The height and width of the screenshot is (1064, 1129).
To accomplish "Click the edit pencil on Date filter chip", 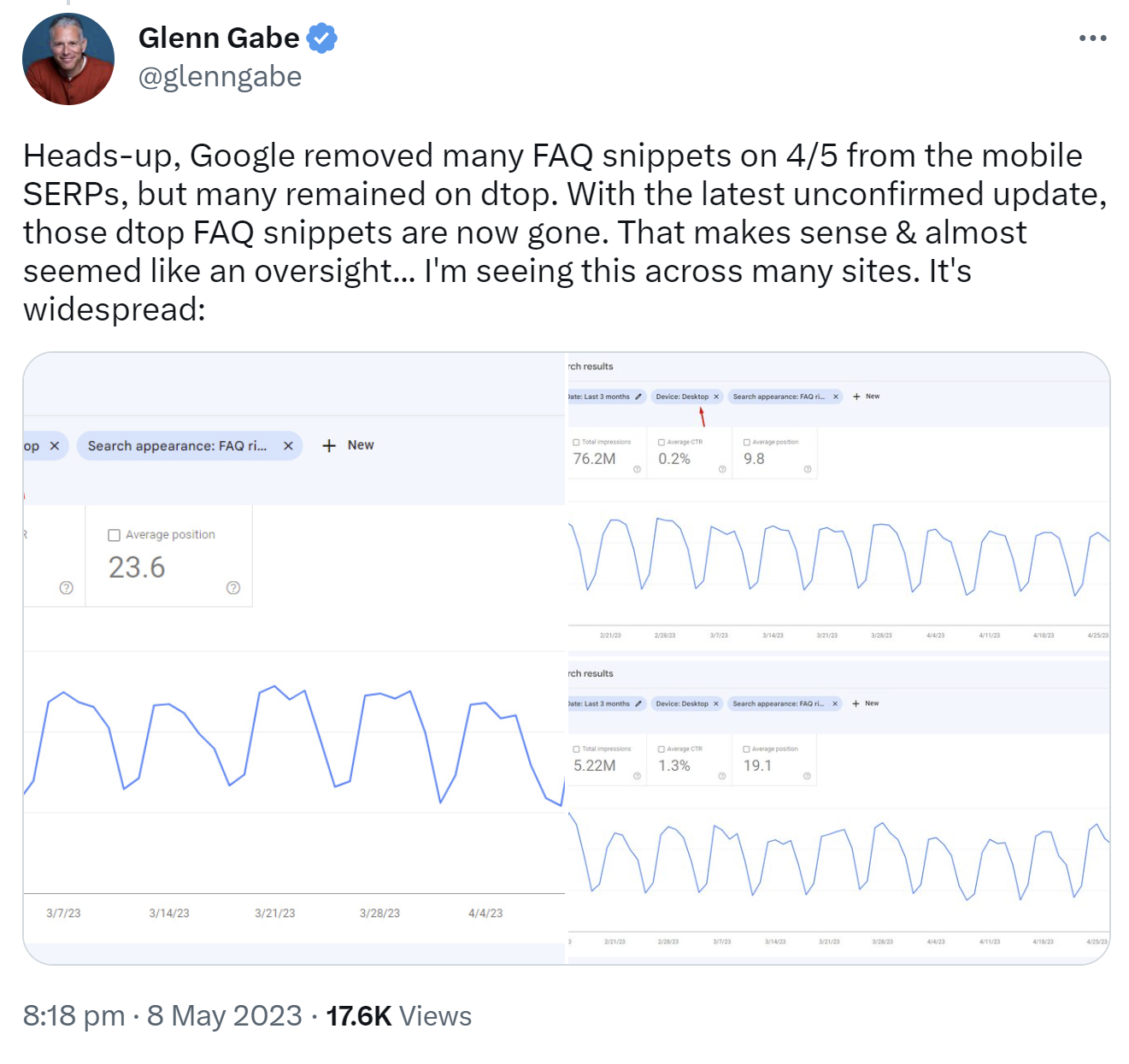I will click(x=638, y=396).
